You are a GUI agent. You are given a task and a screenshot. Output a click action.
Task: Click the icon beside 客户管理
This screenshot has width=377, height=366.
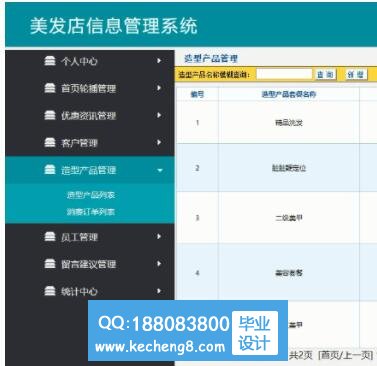click(x=50, y=143)
